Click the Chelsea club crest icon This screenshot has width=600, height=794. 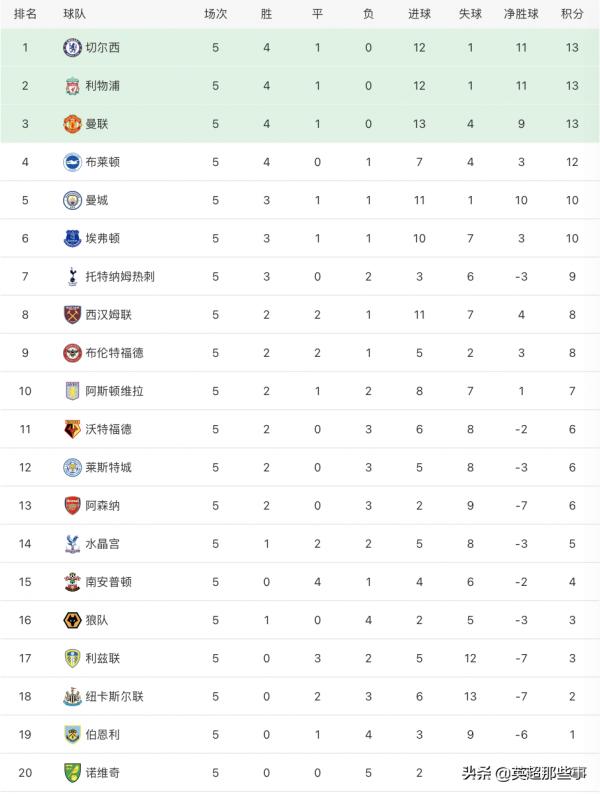tap(72, 48)
